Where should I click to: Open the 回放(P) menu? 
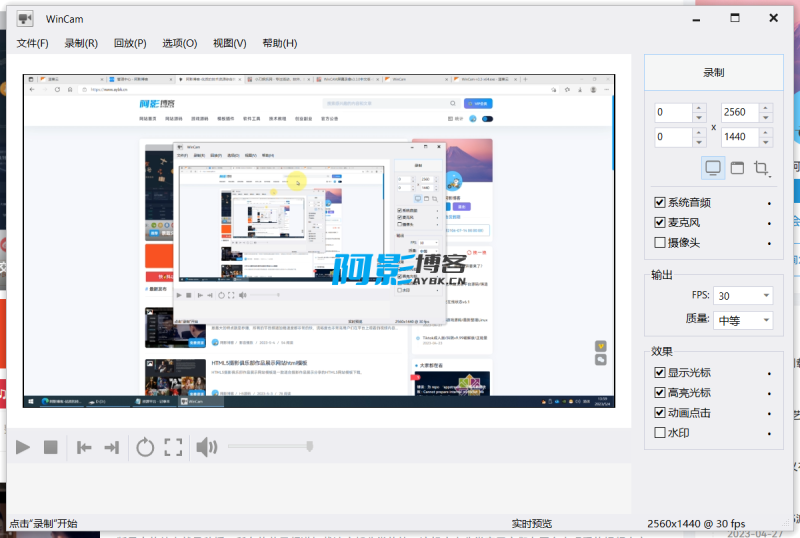pyautogui.click(x=130, y=43)
